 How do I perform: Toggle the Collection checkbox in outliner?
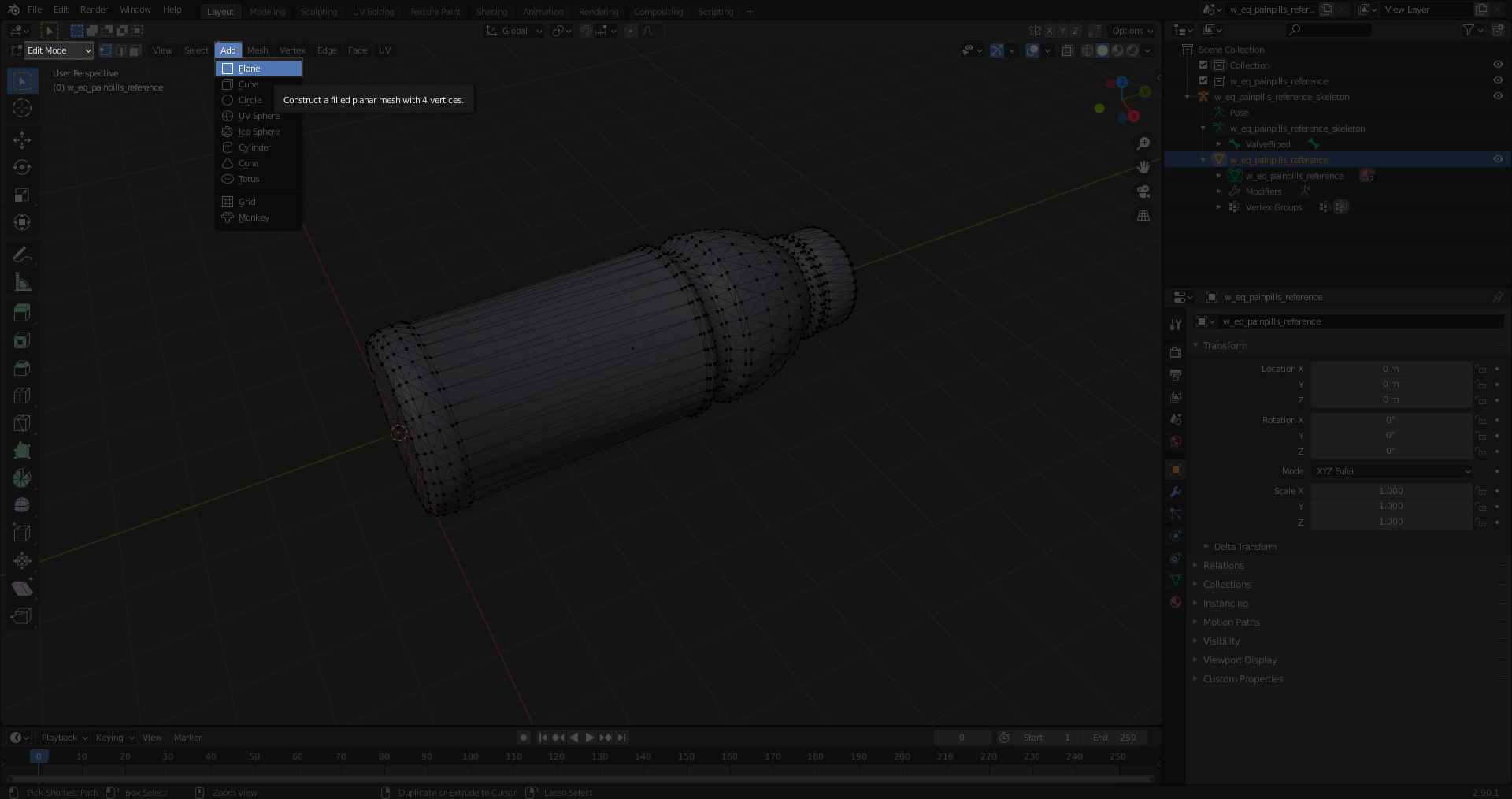click(1203, 65)
